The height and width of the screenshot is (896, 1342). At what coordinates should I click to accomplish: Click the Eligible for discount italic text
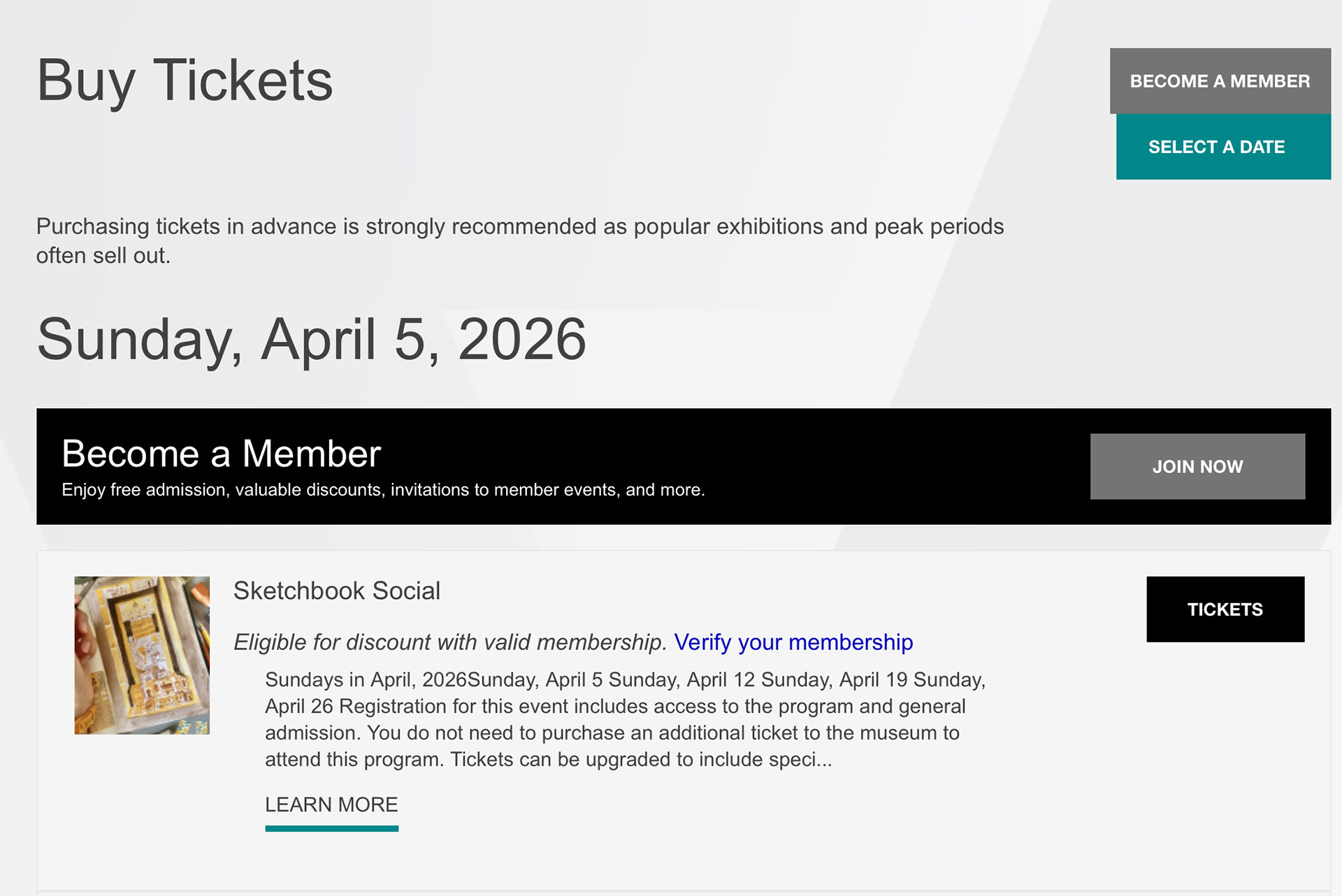(x=450, y=642)
